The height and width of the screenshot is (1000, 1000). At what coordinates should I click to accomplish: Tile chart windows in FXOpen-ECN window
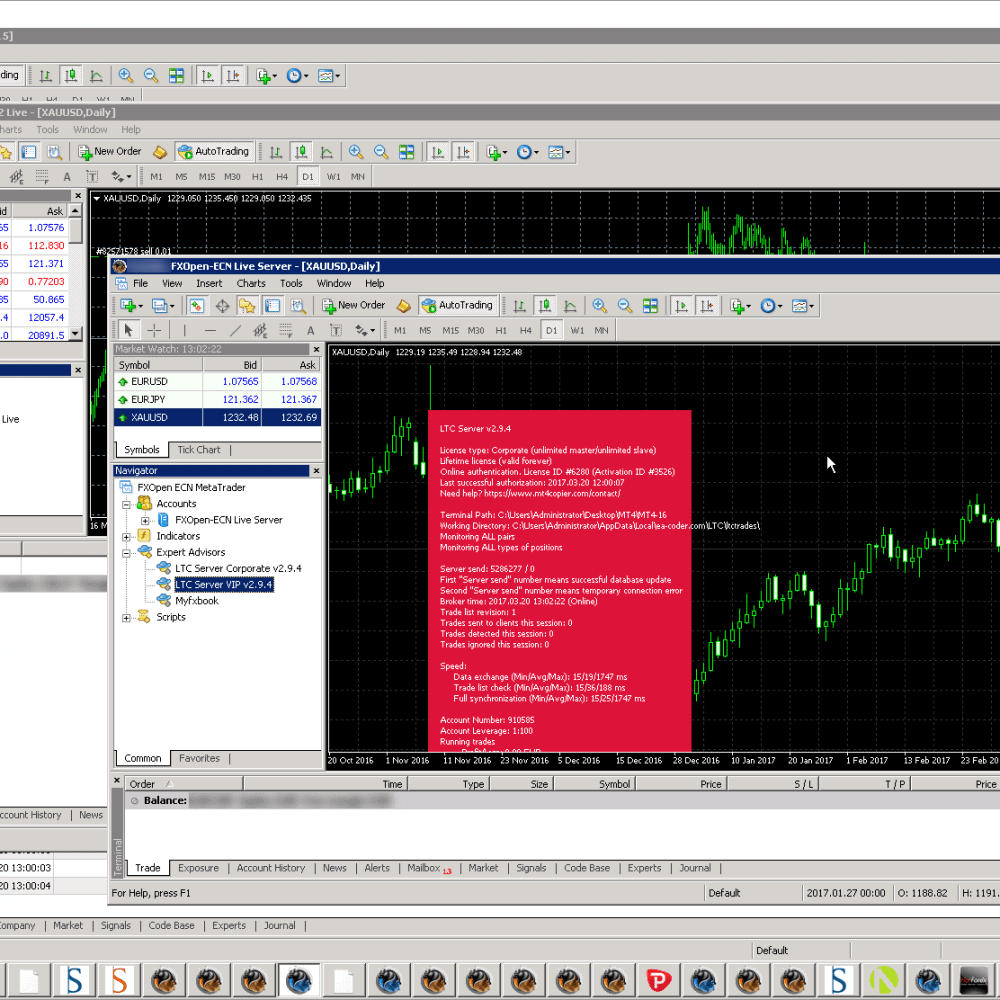pos(650,306)
